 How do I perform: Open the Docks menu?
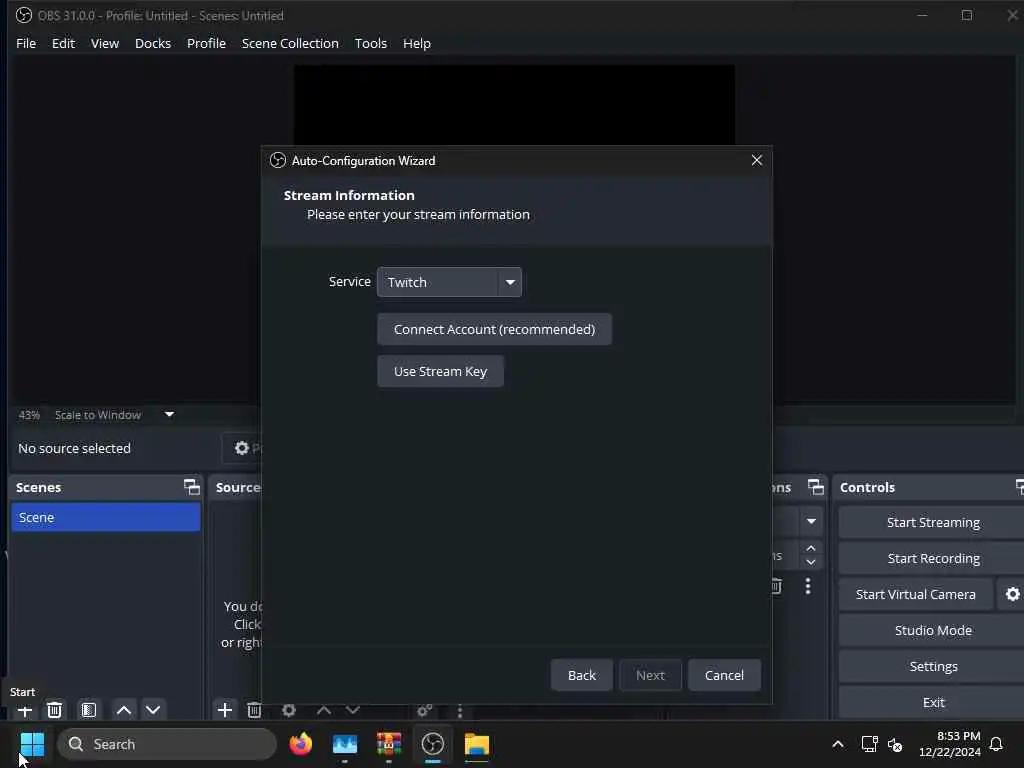153,43
